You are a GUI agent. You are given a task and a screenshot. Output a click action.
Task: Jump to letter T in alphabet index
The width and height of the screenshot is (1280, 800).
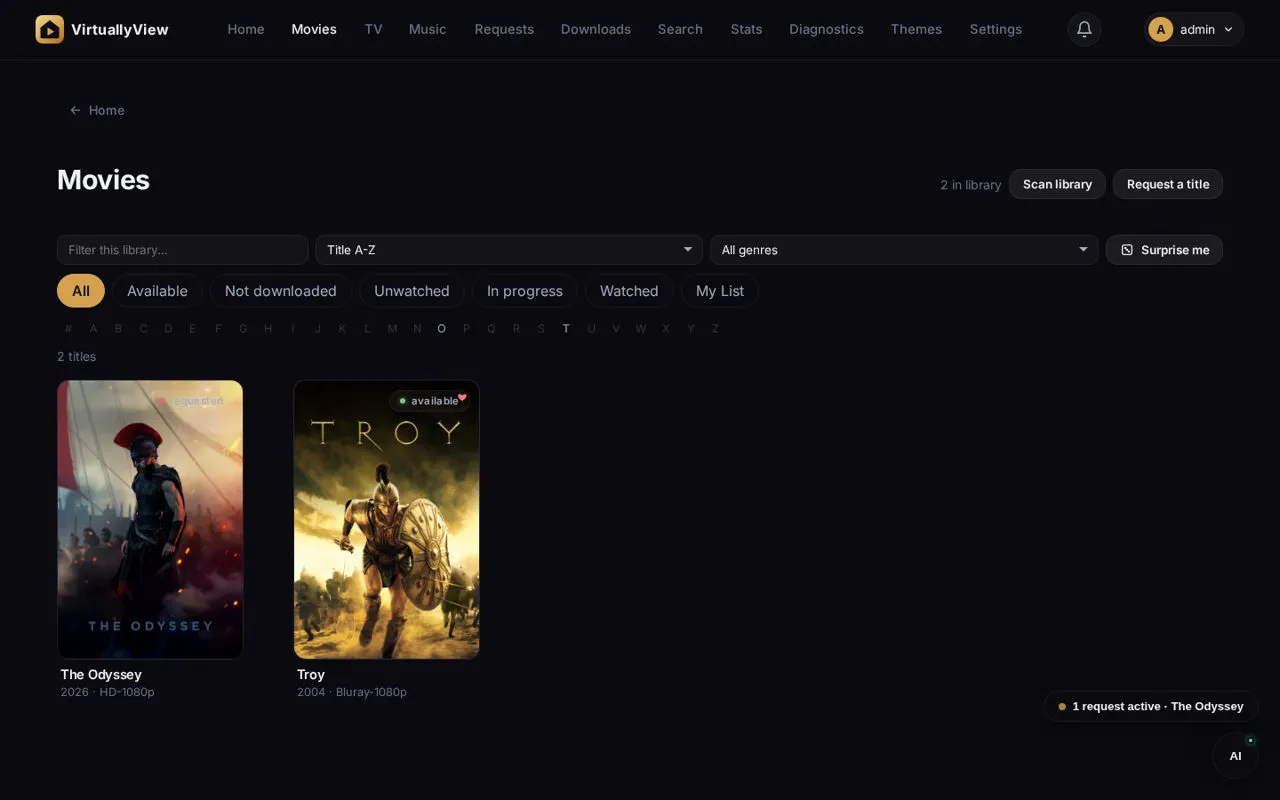pos(566,328)
